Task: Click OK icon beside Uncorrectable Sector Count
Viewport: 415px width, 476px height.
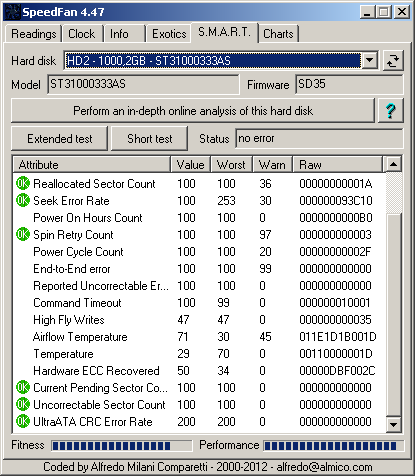Action: pos(23,404)
